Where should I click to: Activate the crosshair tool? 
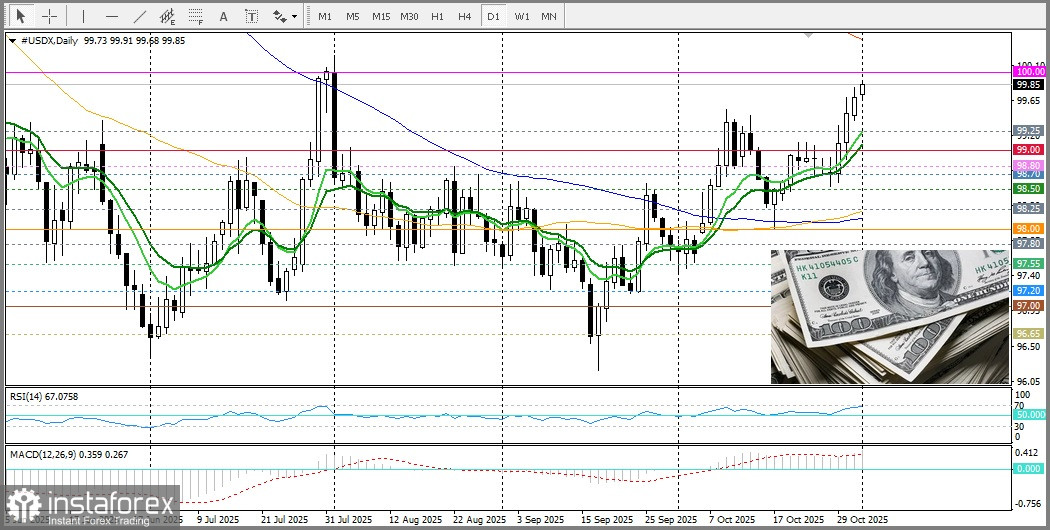point(49,16)
